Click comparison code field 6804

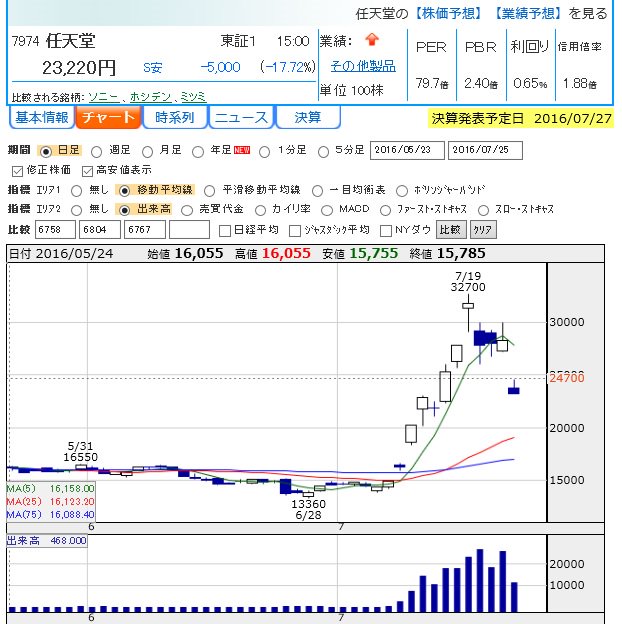point(100,230)
